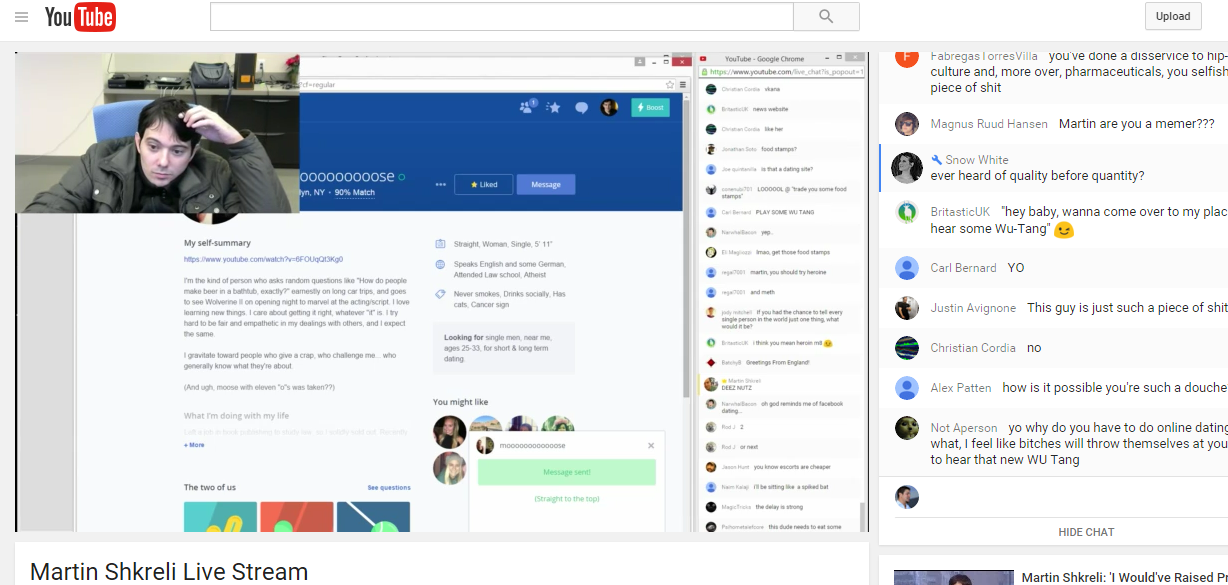Viewport: 1228px width, 585px height.
Task: Click Magnus Ruud Hansen's chat avatar
Action: coord(907,124)
